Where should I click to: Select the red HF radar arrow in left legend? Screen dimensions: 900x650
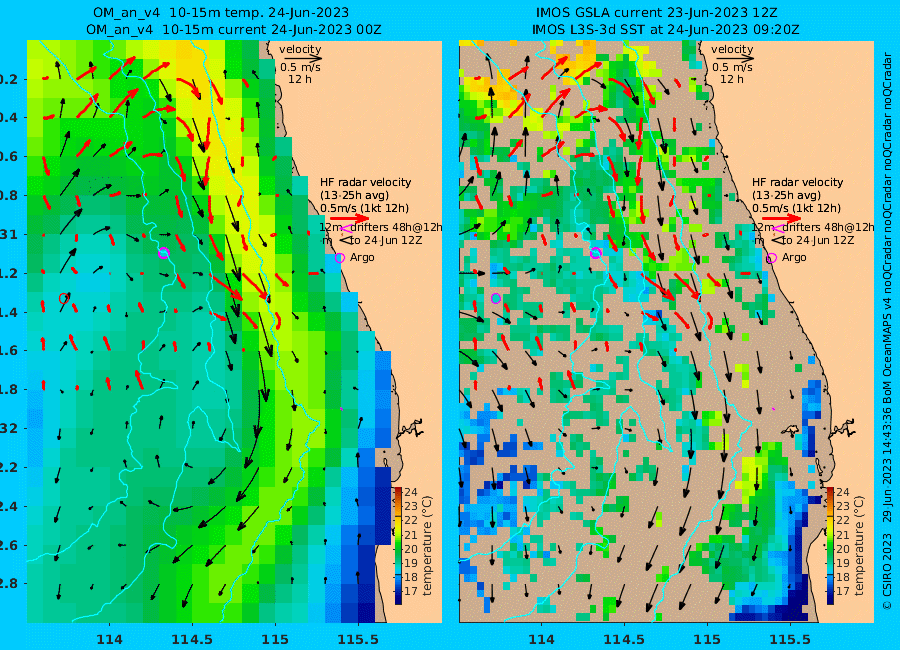point(350,218)
